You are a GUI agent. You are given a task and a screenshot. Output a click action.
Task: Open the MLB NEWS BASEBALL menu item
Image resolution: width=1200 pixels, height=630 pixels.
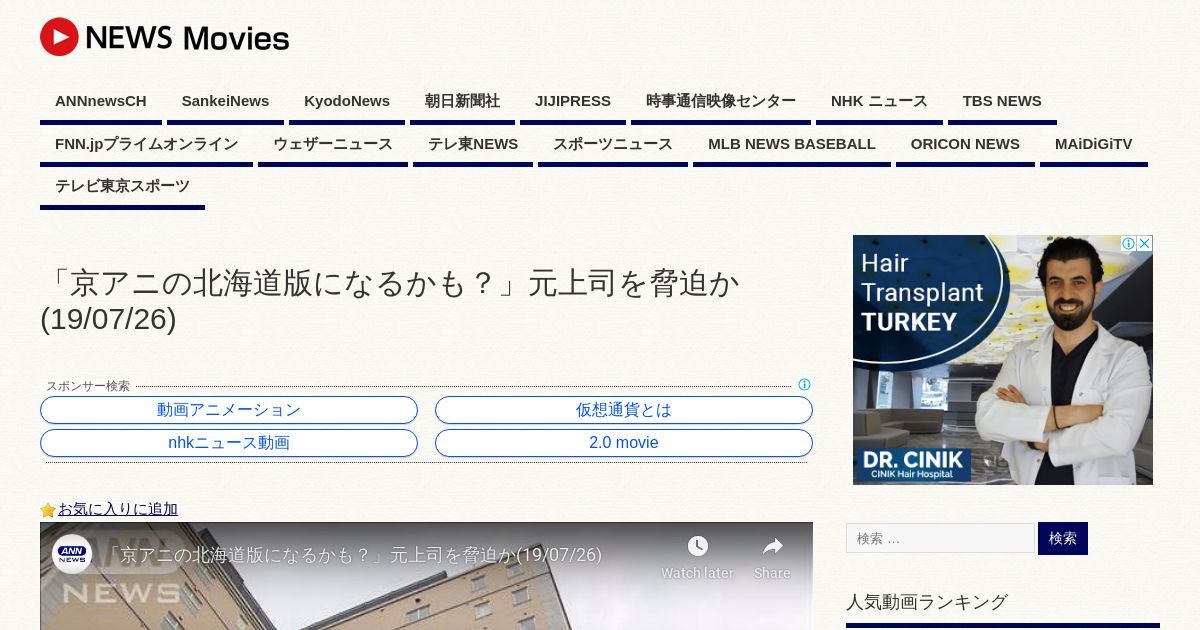pyautogui.click(x=792, y=145)
